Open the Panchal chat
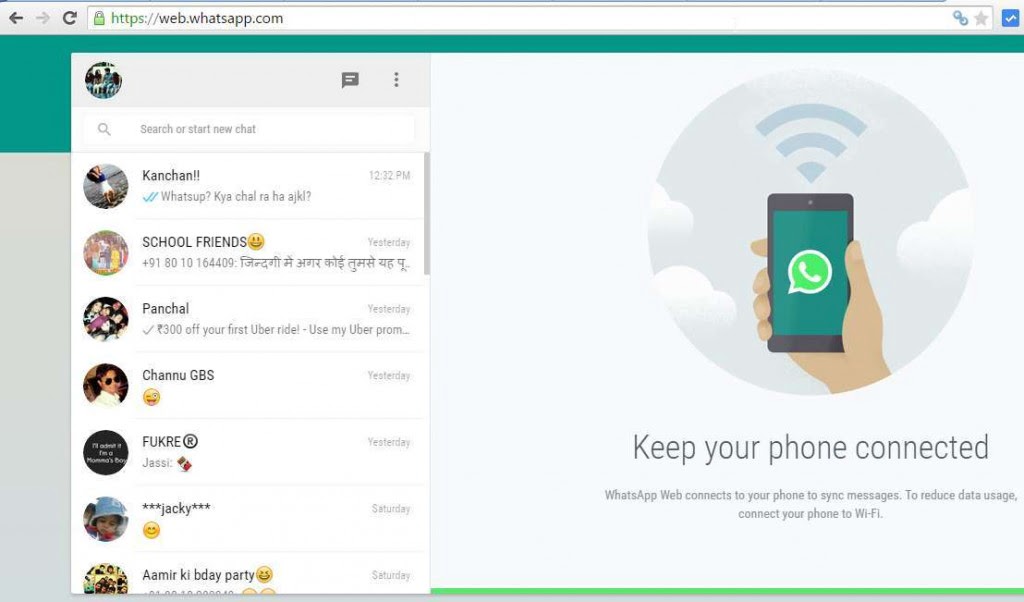1024x602 pixels. pyautogui.click(x=248, y=319)
